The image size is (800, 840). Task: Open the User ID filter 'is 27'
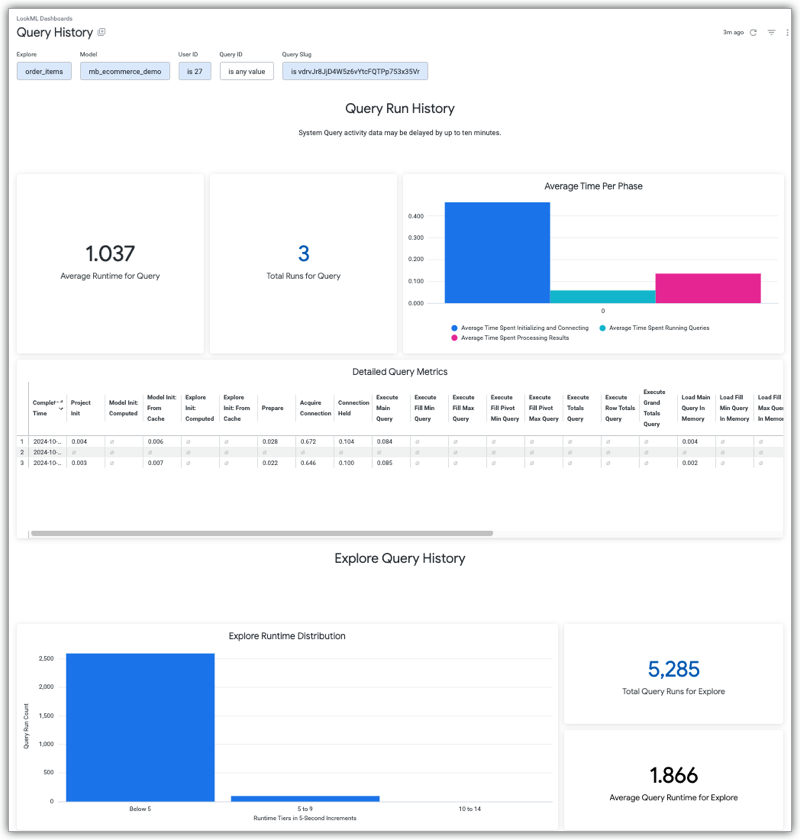pyautogui.click(x=194, y=71)
